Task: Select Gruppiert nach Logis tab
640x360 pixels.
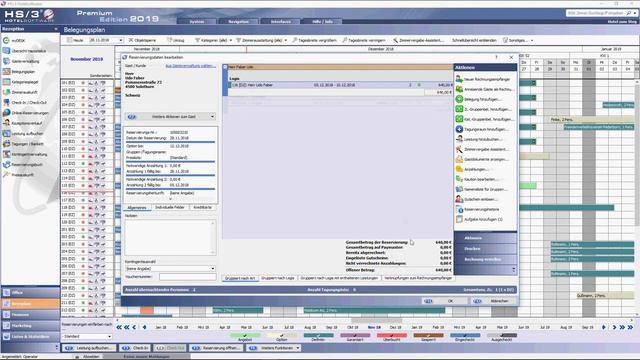Action: 278,278
